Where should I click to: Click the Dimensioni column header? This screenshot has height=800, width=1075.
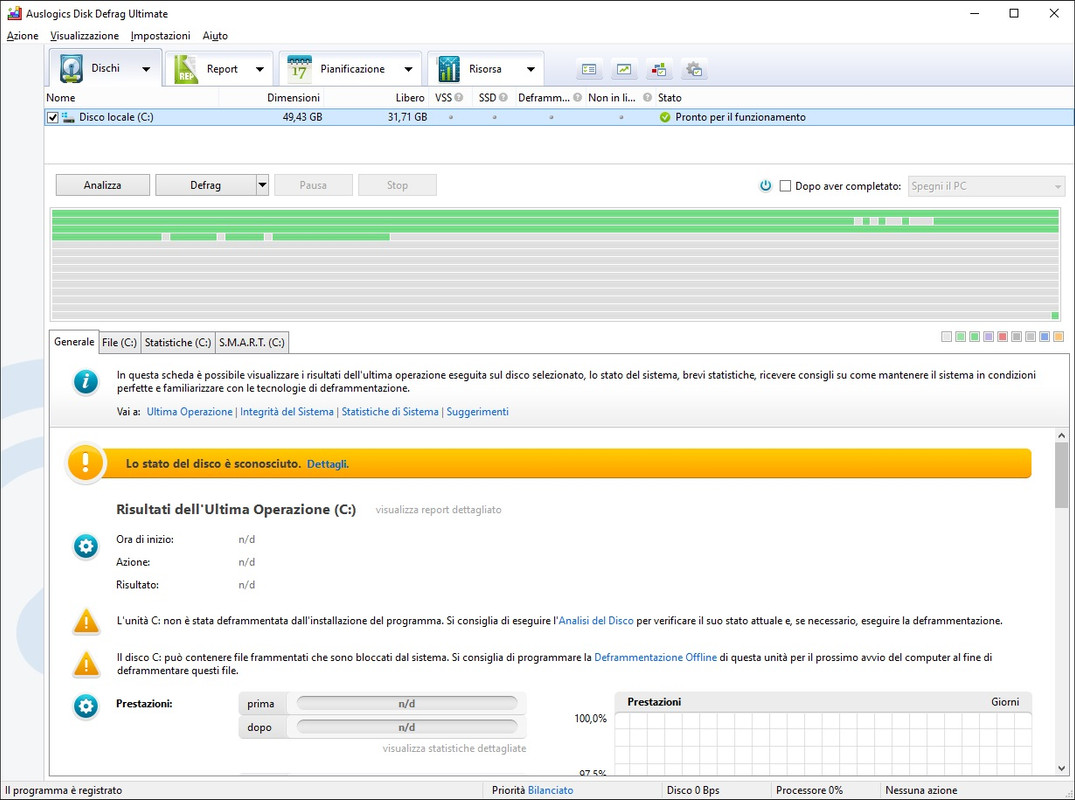(271, 97)
